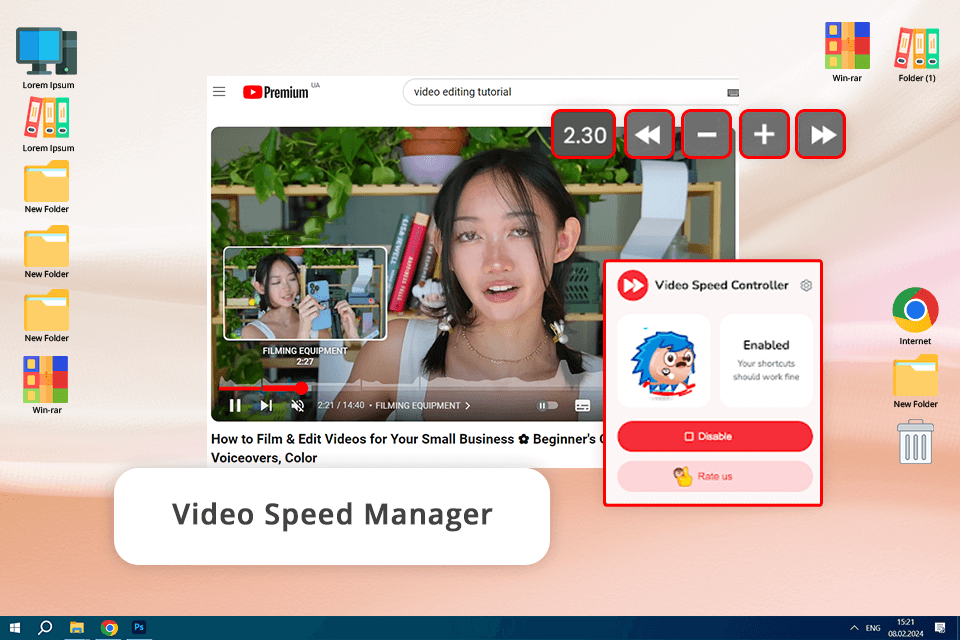Open the YouTube hamburger menu
Screen dimensions: 960x640
(219, 92)
